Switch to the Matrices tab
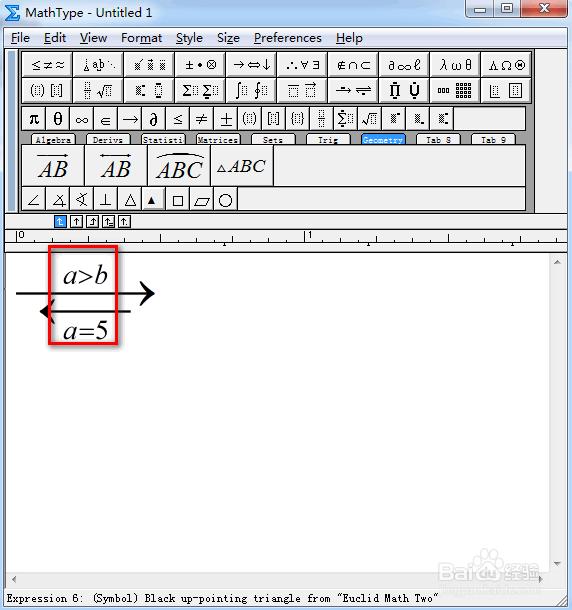 pos(218,140)
